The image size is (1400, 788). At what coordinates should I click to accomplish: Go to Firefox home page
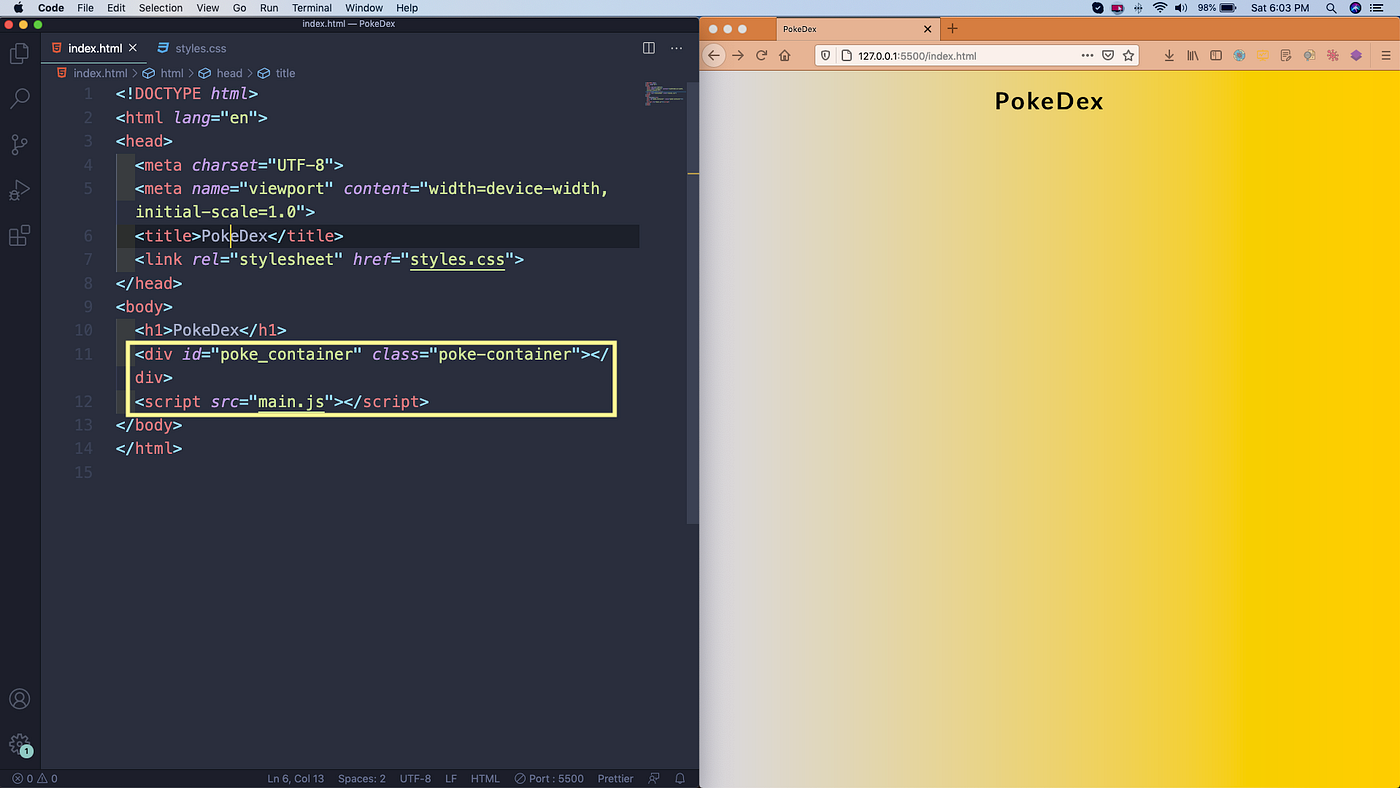point(785,56)
